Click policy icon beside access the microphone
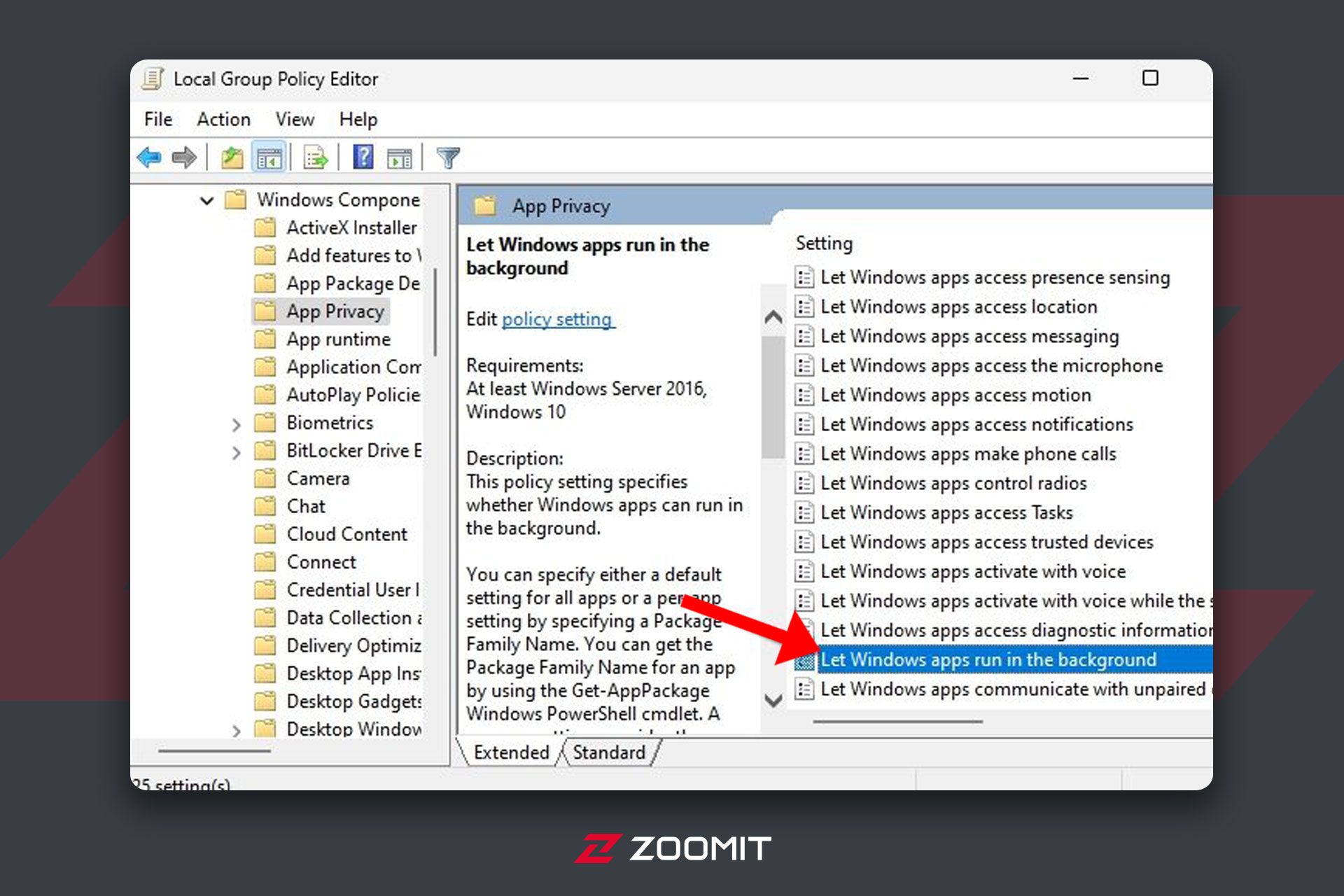Viewport: 1344px width, 896px height. pos(804,365)
